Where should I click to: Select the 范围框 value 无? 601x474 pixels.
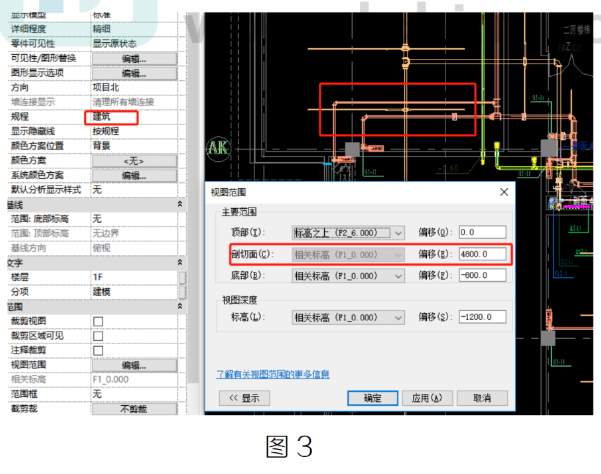[x=97, y=394]
